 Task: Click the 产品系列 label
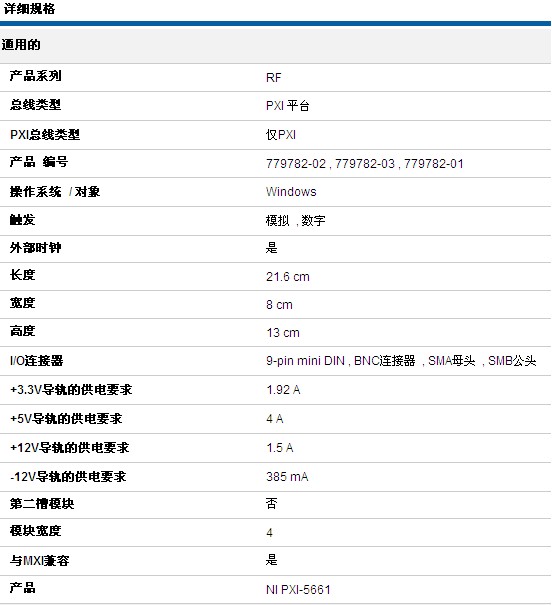[35, 76]
